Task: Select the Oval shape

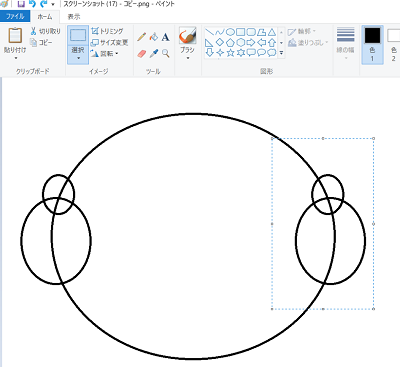Action: [230, 32]
